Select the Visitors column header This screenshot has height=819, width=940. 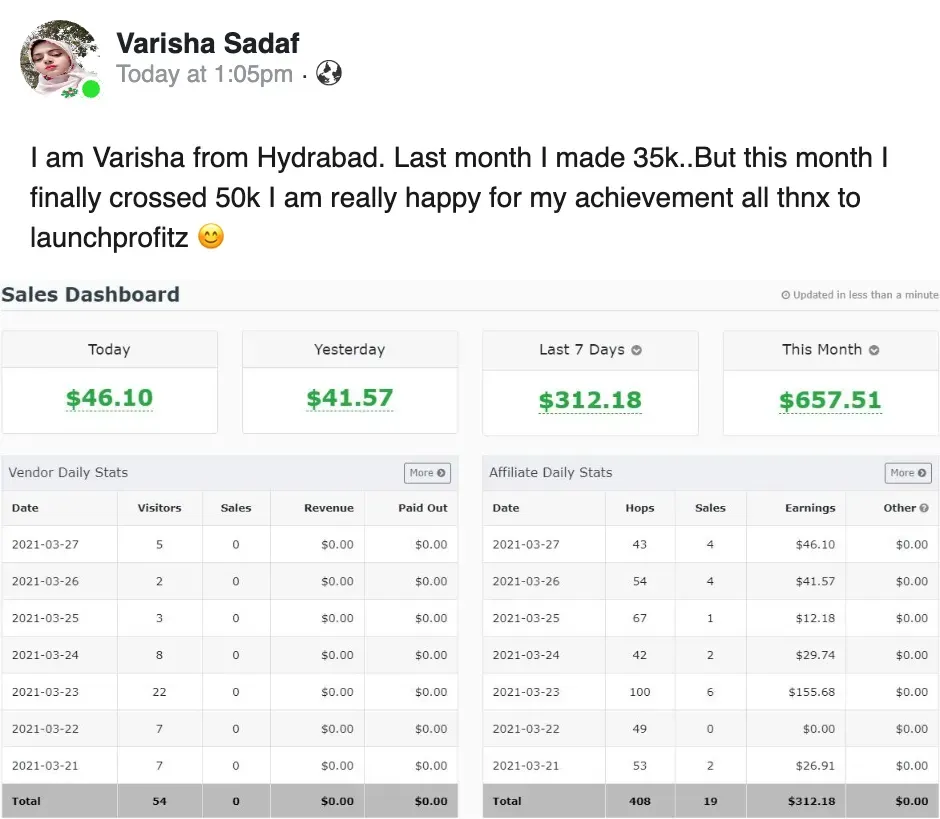[x=159, y=508]
